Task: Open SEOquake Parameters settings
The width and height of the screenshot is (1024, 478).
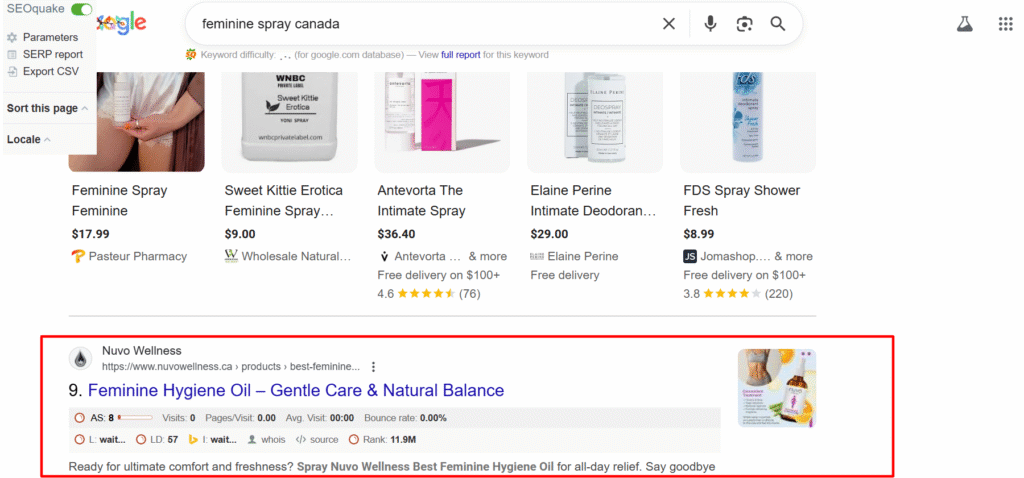Action: [50, 37]
